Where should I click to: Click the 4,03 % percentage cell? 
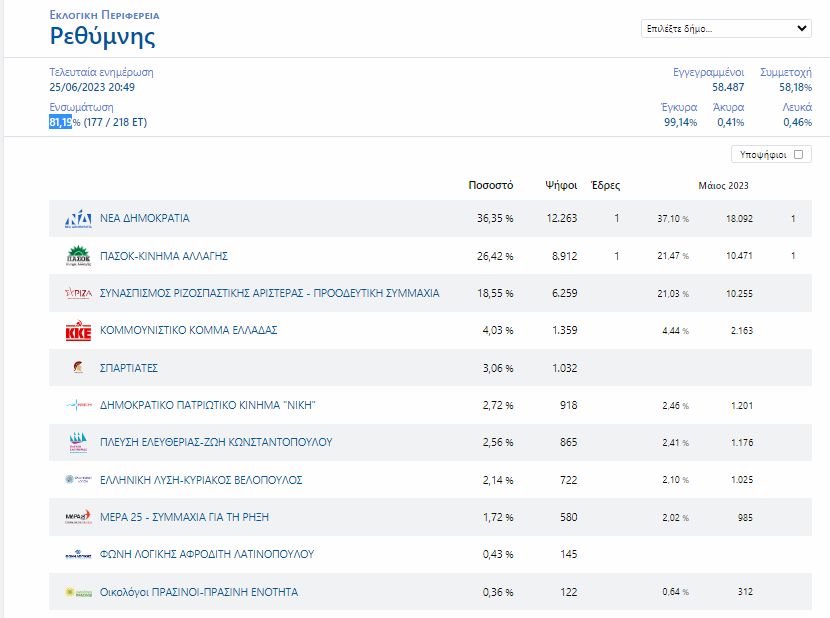coord(498,330)
